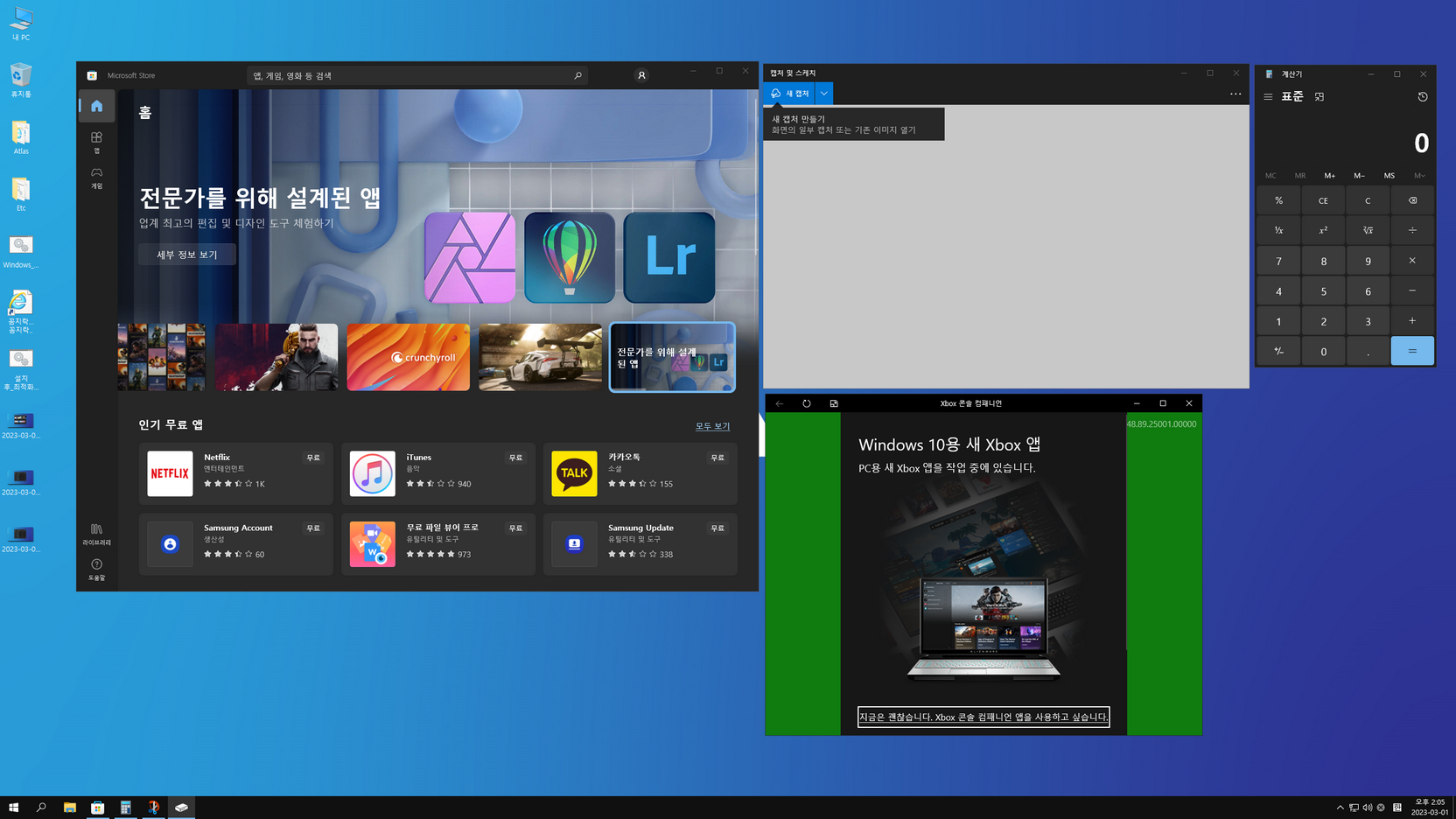Select the Atlas desktop folder icon
The height and width of the screenshot is (819, 1456).
pos(21,137)
